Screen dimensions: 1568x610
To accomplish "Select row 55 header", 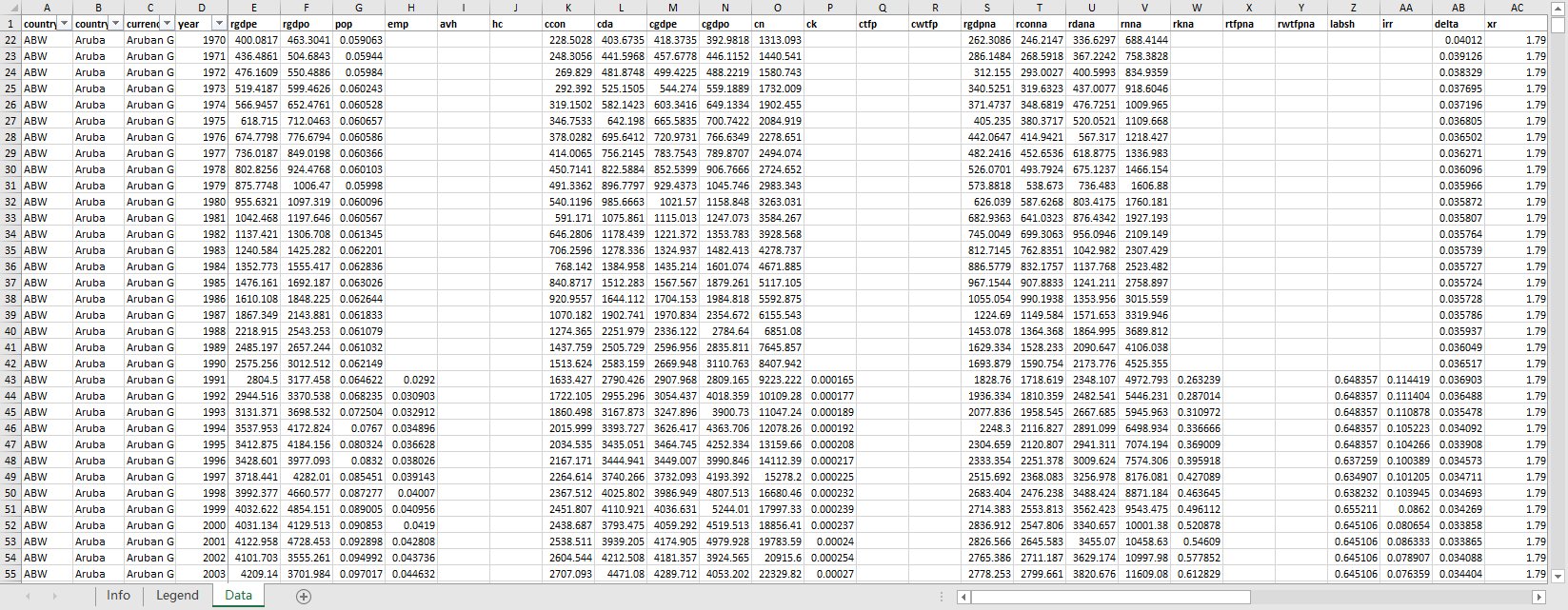I will click(x=10, y=574).
